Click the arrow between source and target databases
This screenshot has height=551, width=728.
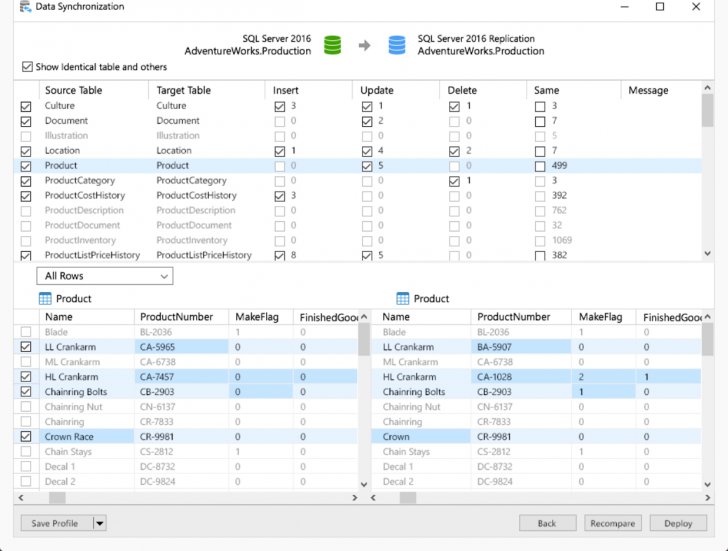click(364, 45)
